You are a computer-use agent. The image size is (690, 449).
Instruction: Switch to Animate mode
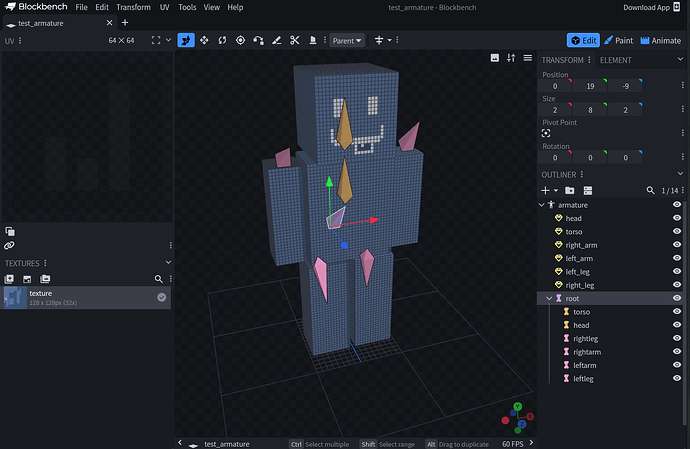click(660, 40)
